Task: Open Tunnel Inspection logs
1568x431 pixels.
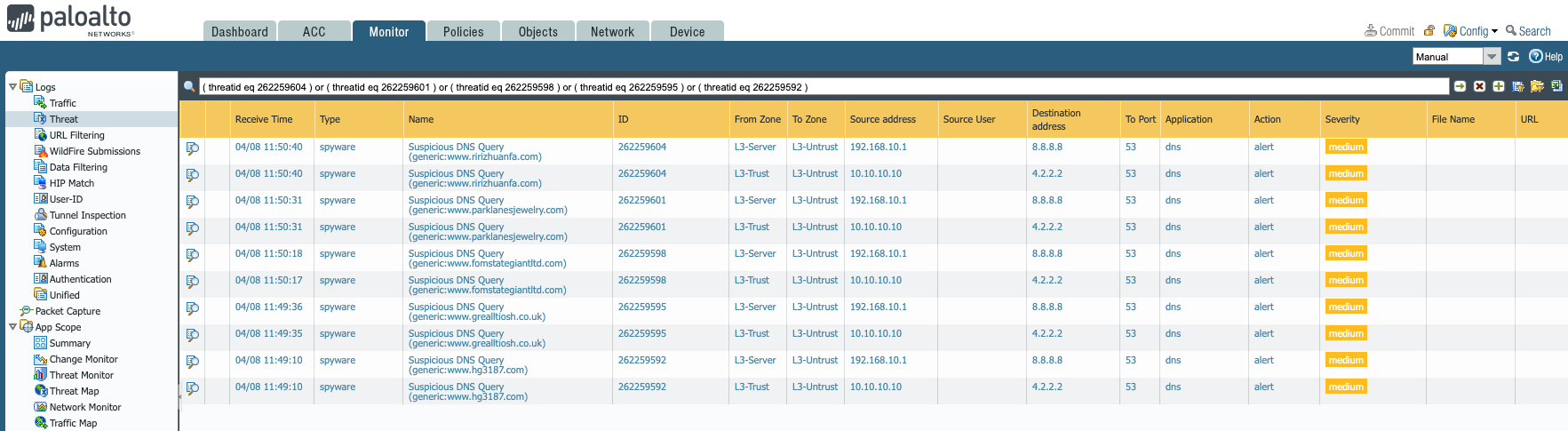Action: (87, 215)
